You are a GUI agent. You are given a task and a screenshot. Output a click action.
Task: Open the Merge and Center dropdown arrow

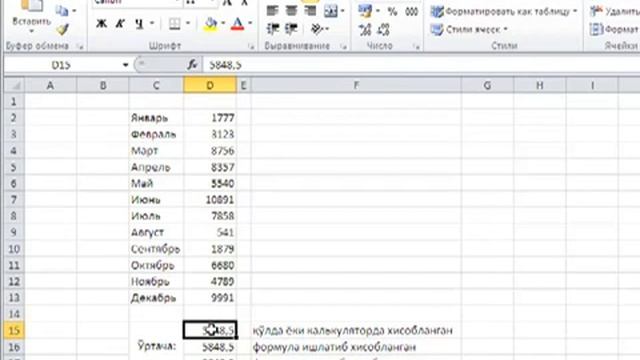point(342,11)
